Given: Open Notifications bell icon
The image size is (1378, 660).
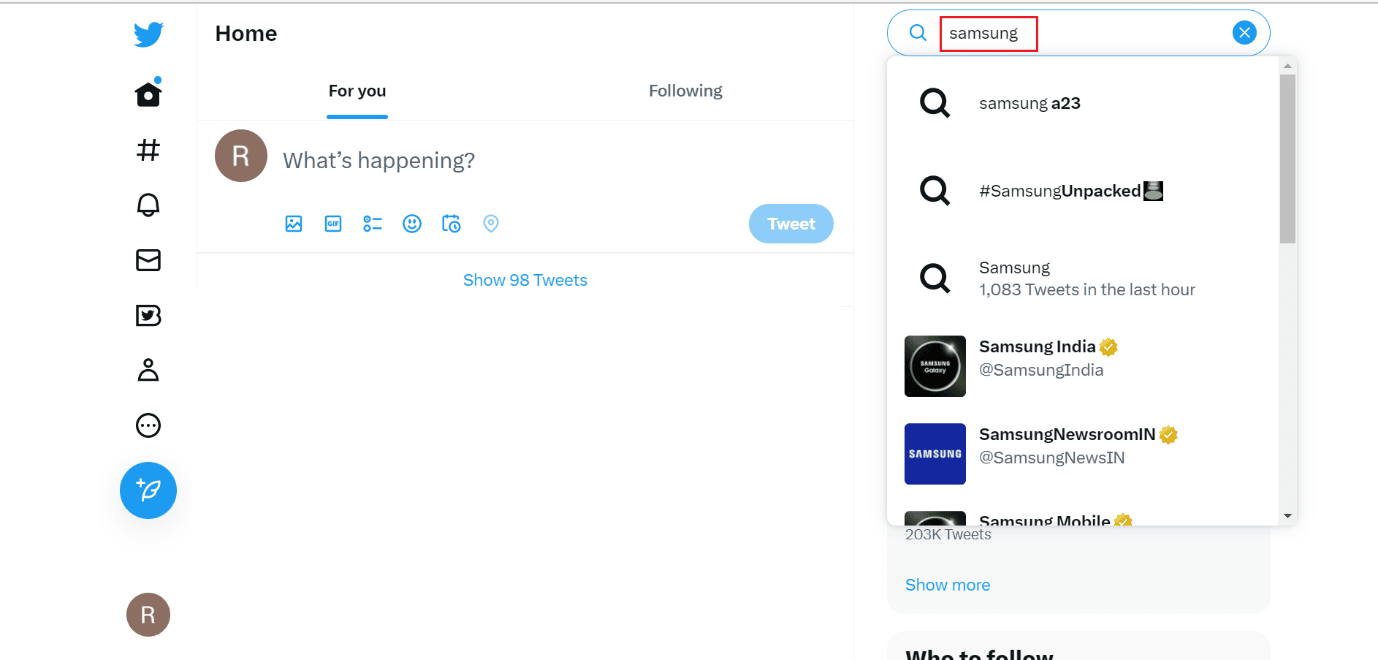Looking at the screenshot, I should tap(148, 205).
